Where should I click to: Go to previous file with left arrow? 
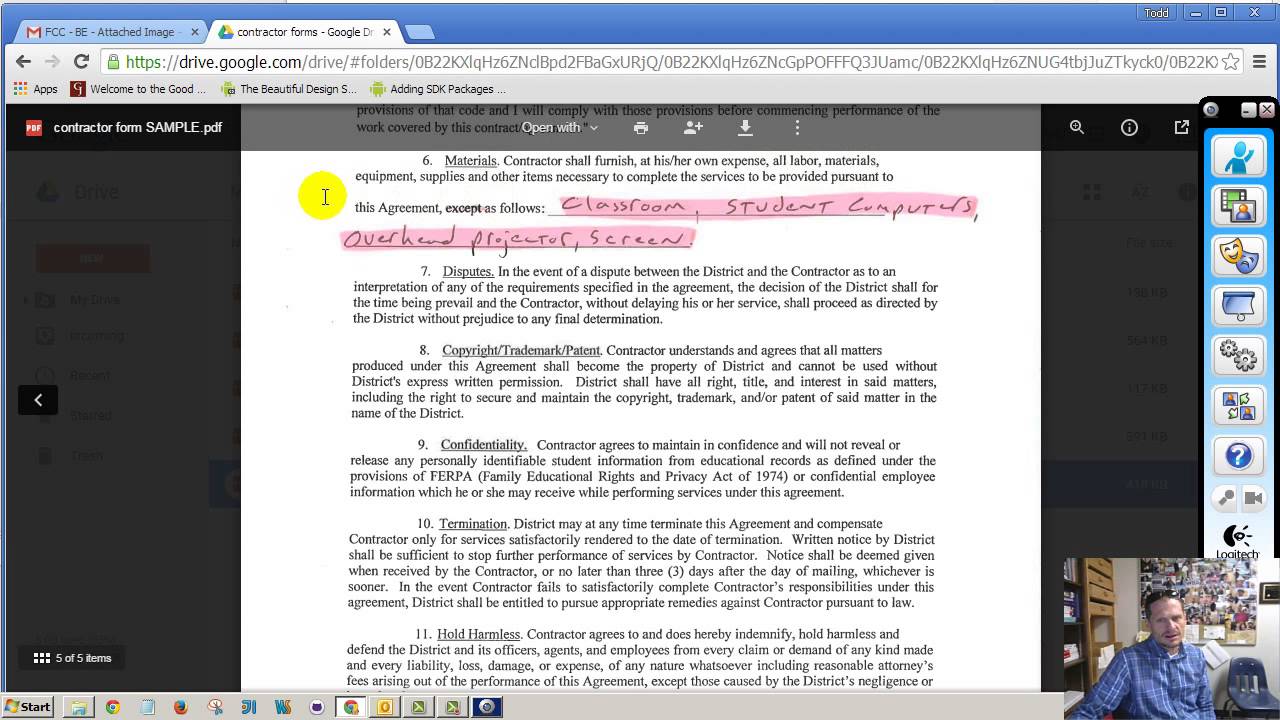(x=38, y=400)
